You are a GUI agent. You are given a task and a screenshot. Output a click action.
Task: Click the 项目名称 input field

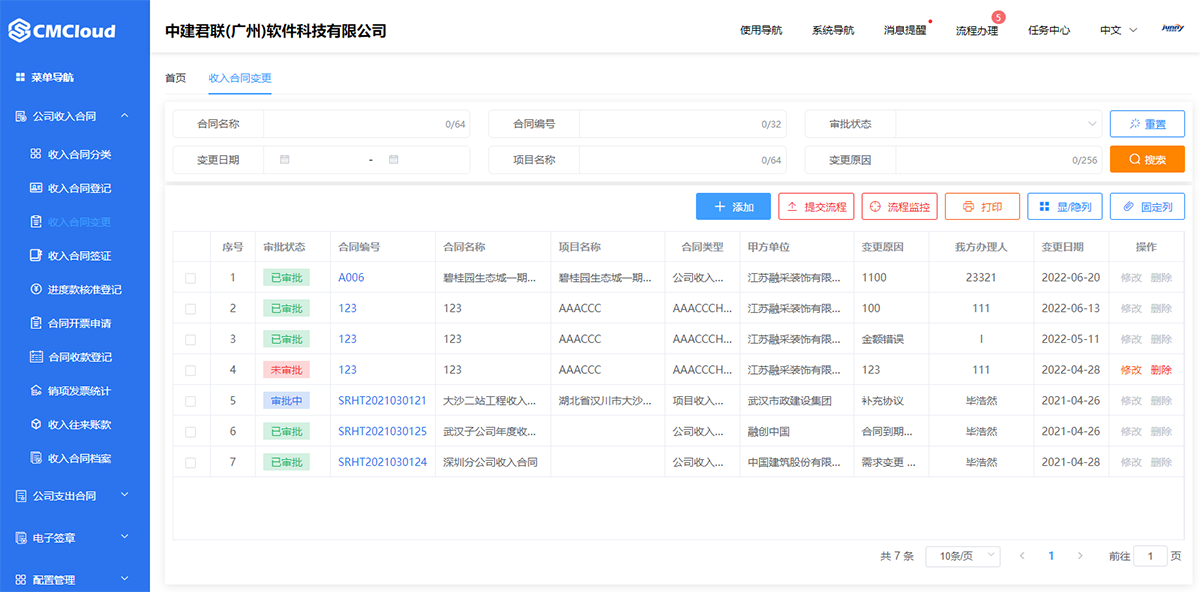682,159
